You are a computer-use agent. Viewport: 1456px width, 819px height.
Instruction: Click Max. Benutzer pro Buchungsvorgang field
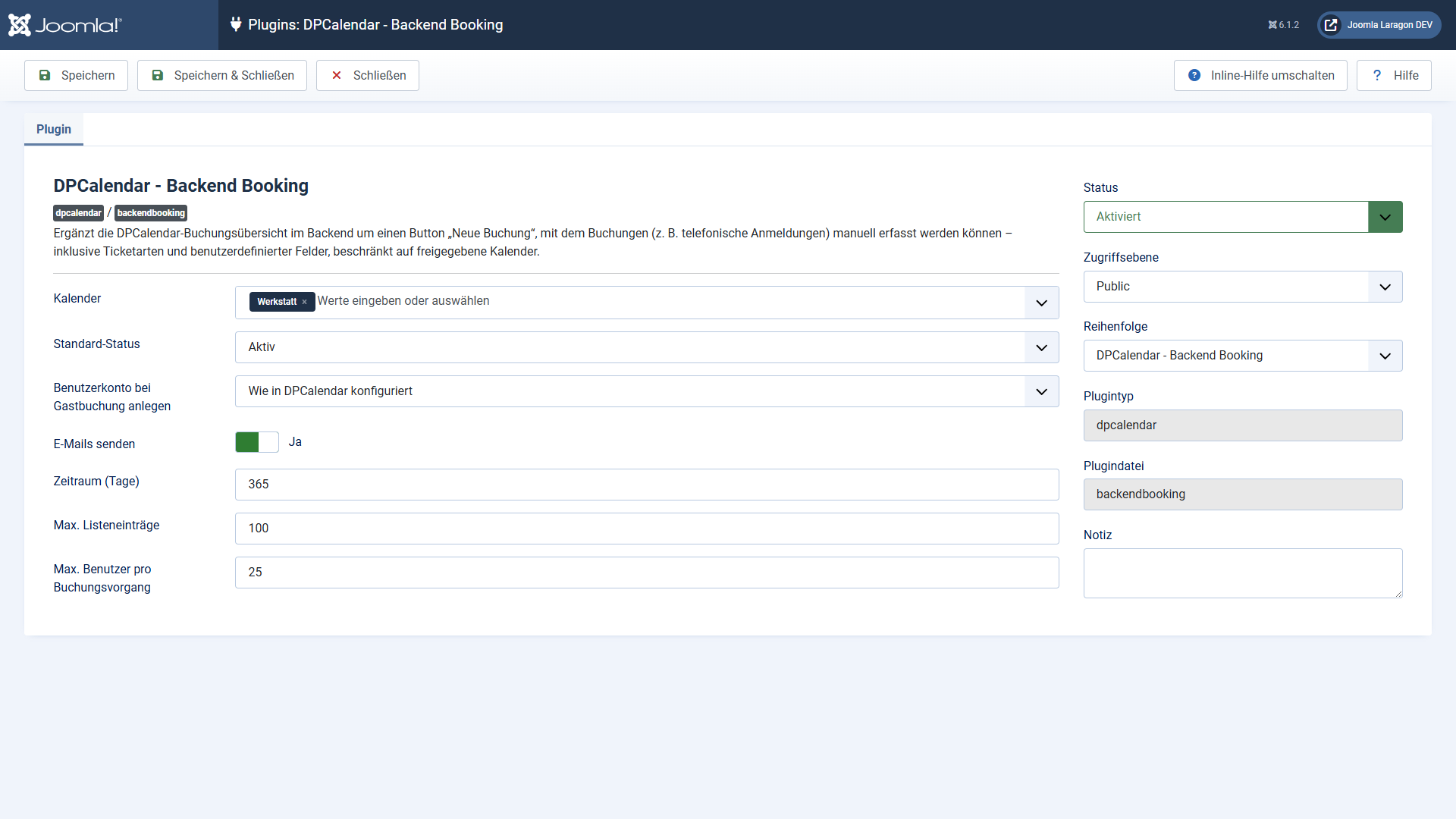click(x=647, y=573)
